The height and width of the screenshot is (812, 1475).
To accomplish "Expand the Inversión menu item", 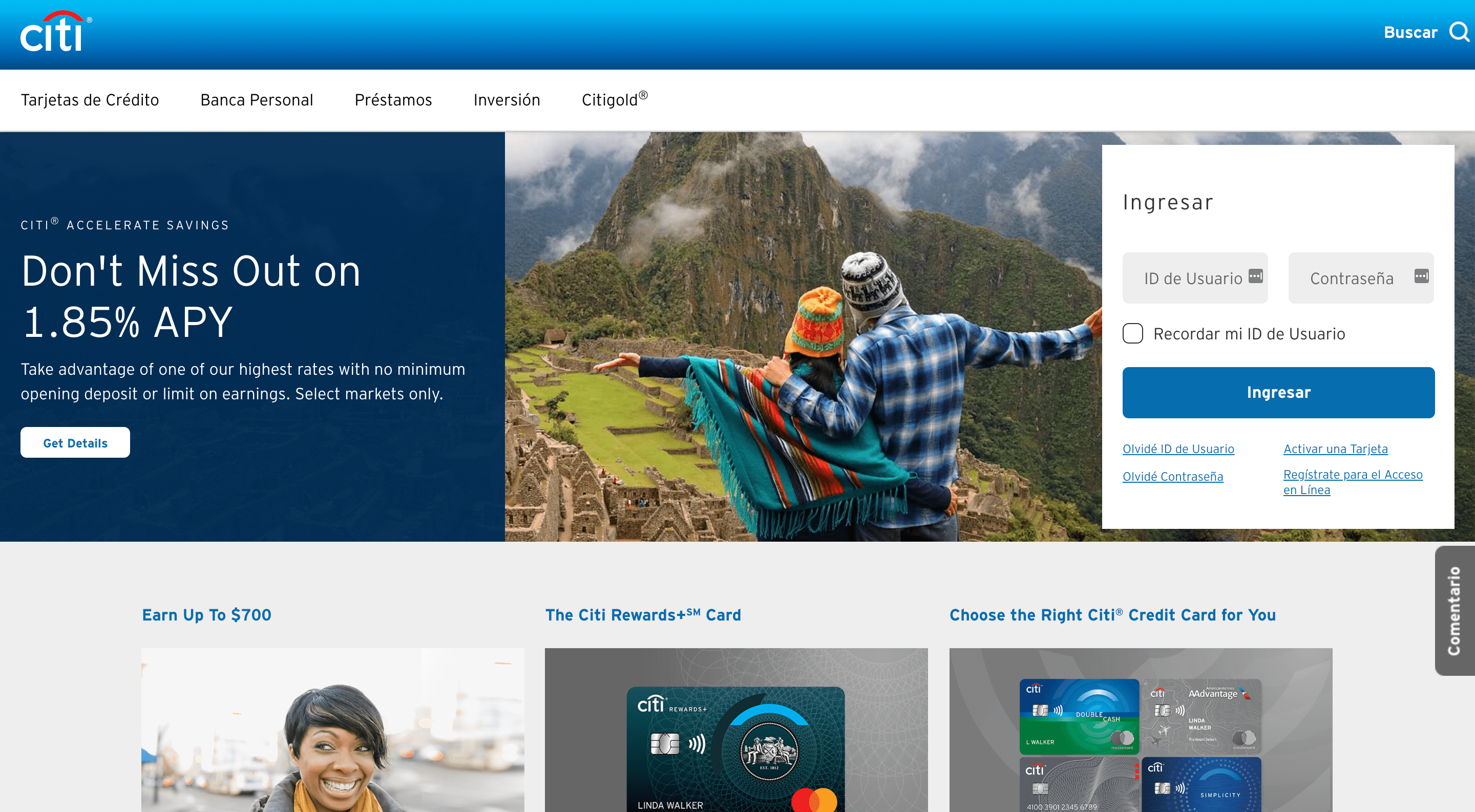I will point(506,99).
